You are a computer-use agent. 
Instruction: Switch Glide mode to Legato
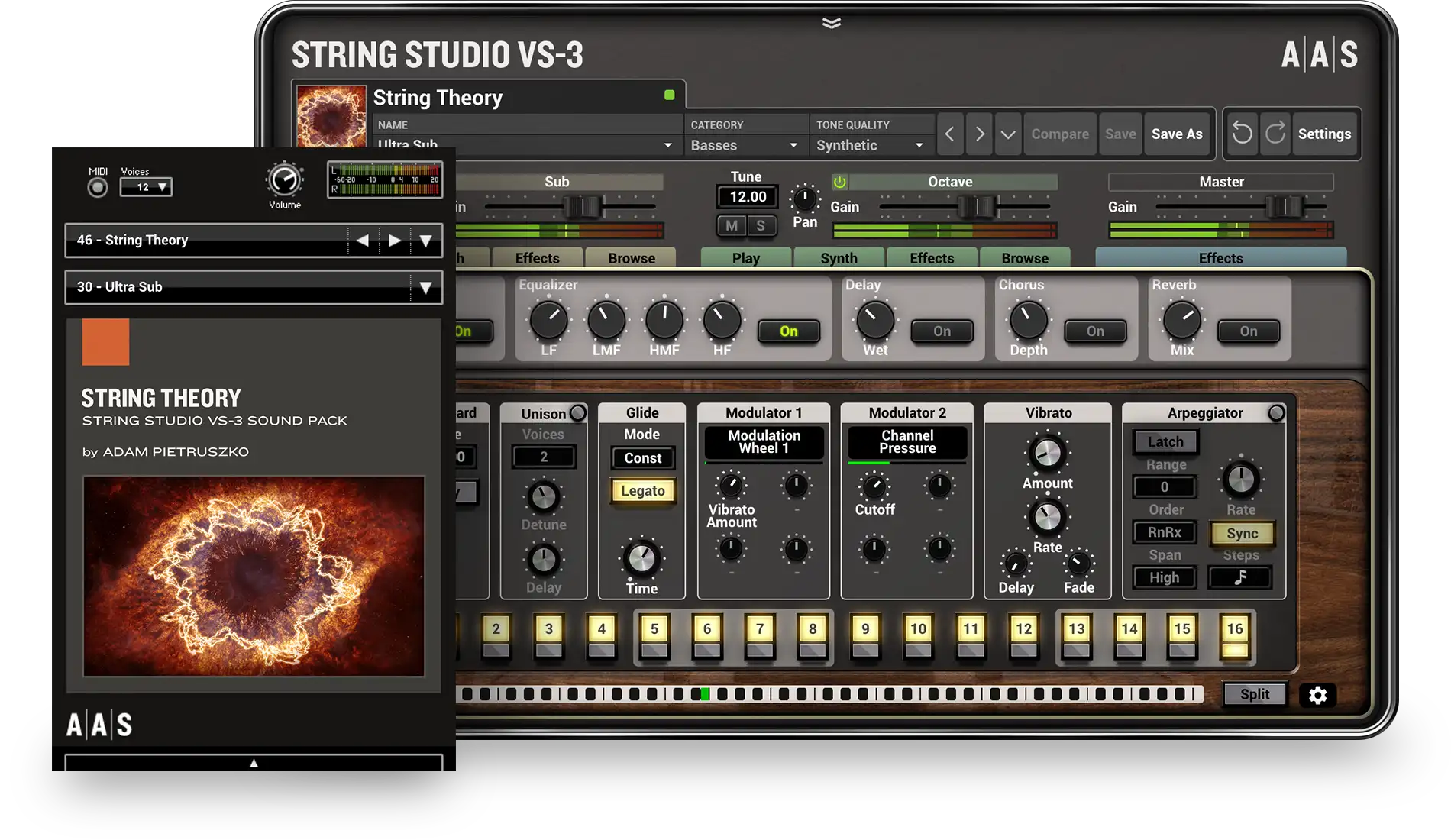642,491
